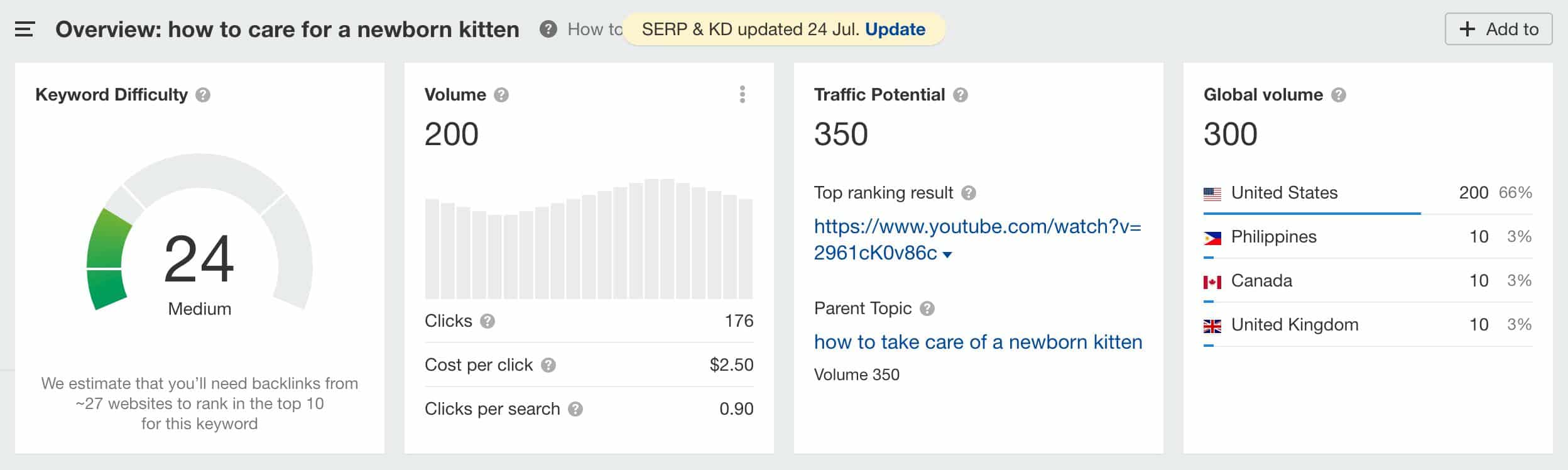
Task: Click help icon next to Clicks per search
Action: tap(575, 409)
